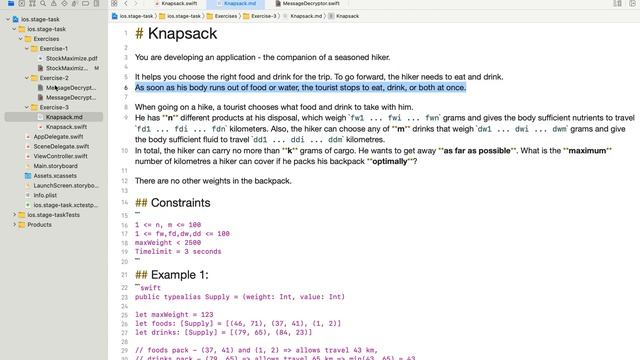
Task: Select the Exercise-2 folder row
Action: [x=54, y=78]
